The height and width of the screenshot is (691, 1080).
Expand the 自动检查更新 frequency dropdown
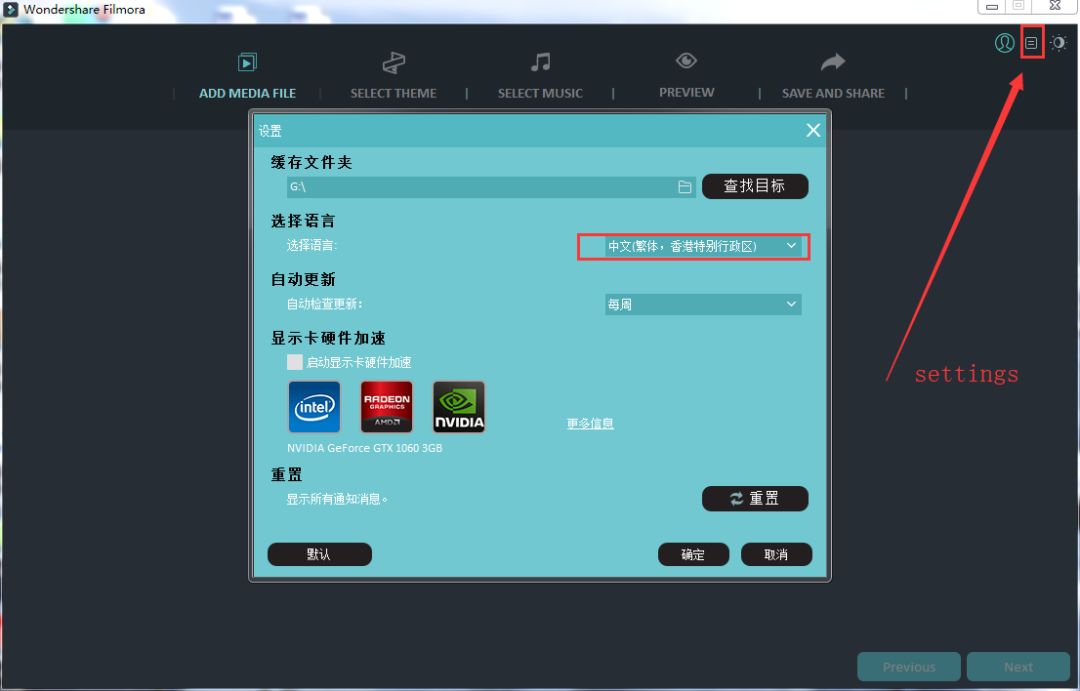pyautogui.click(x=703, y=304)
